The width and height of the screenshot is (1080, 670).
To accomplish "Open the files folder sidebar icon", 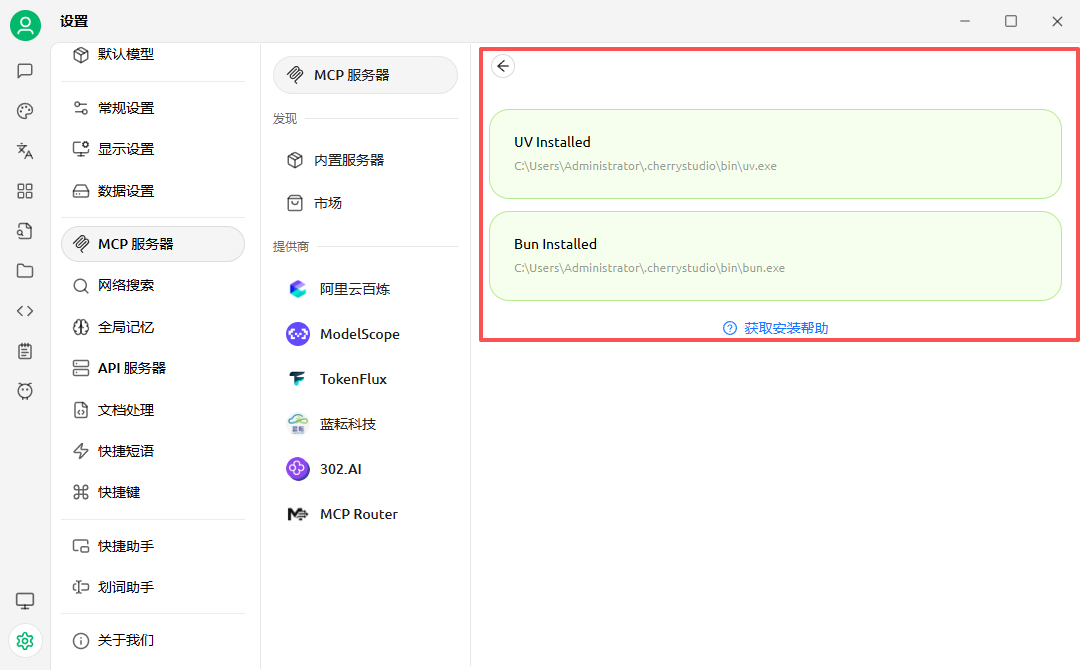I will 25,271.
